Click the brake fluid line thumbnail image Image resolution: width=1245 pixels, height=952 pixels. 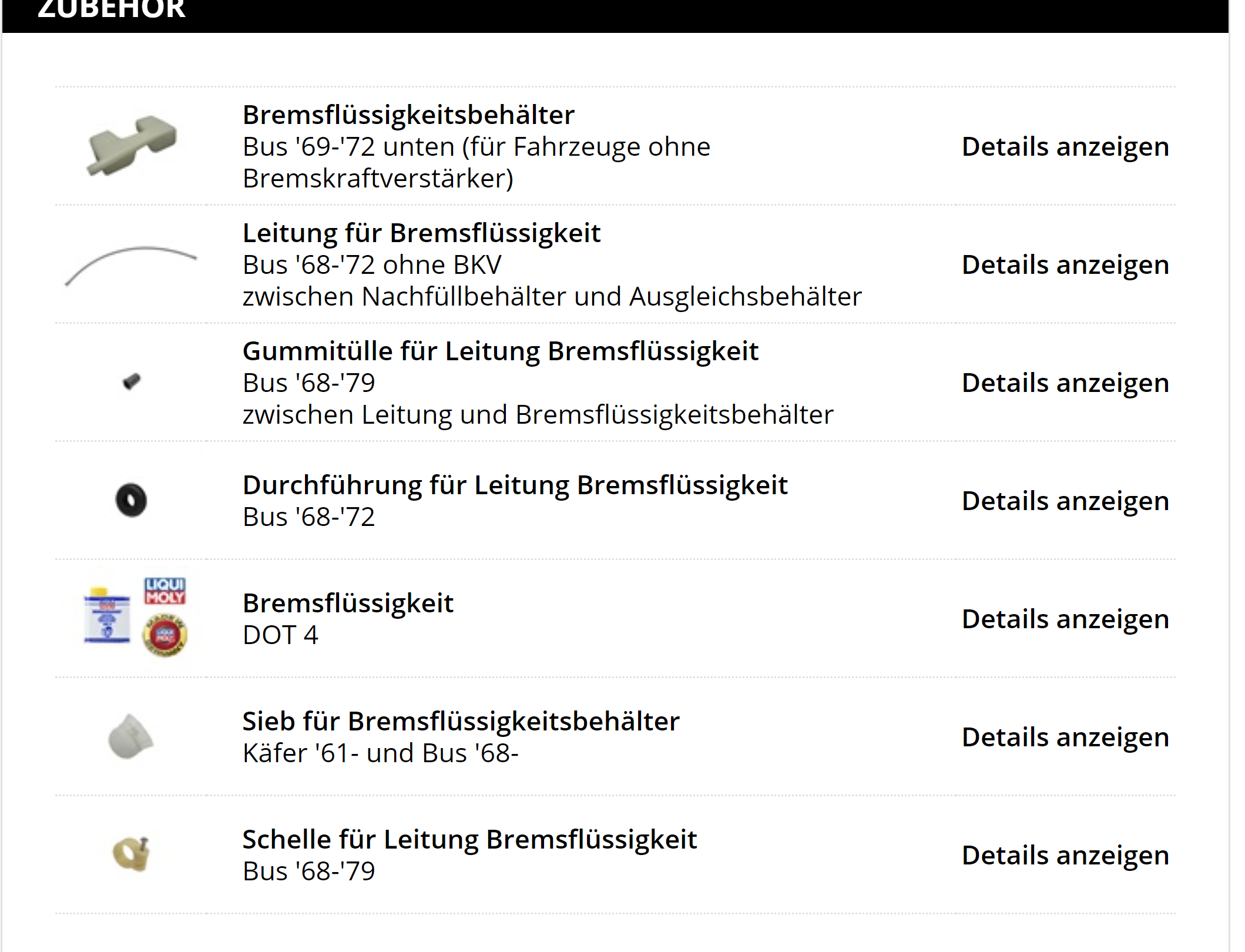pos(130,264)
